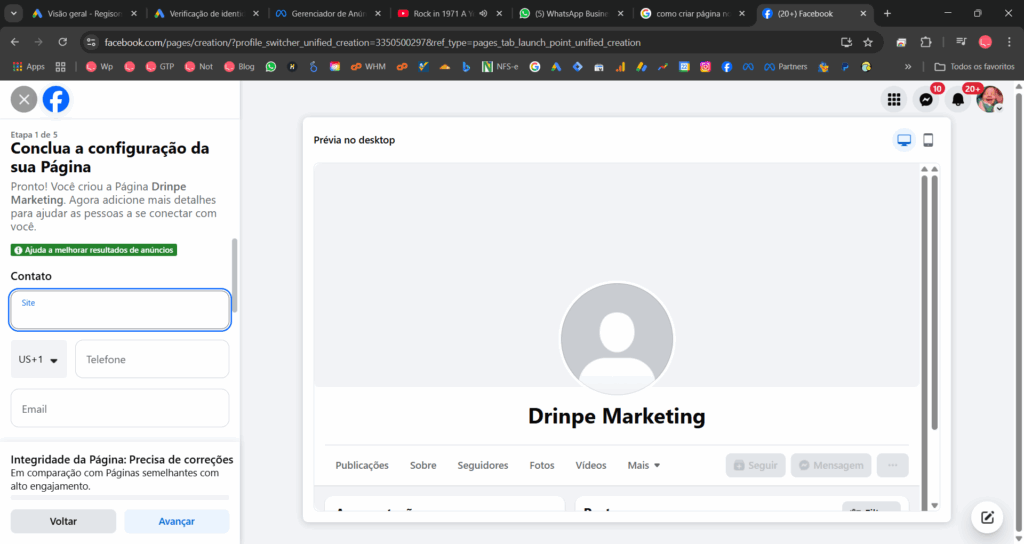Open the account profile avatar menu
The image size is (1024, 544).
click(x=989, y=99)
